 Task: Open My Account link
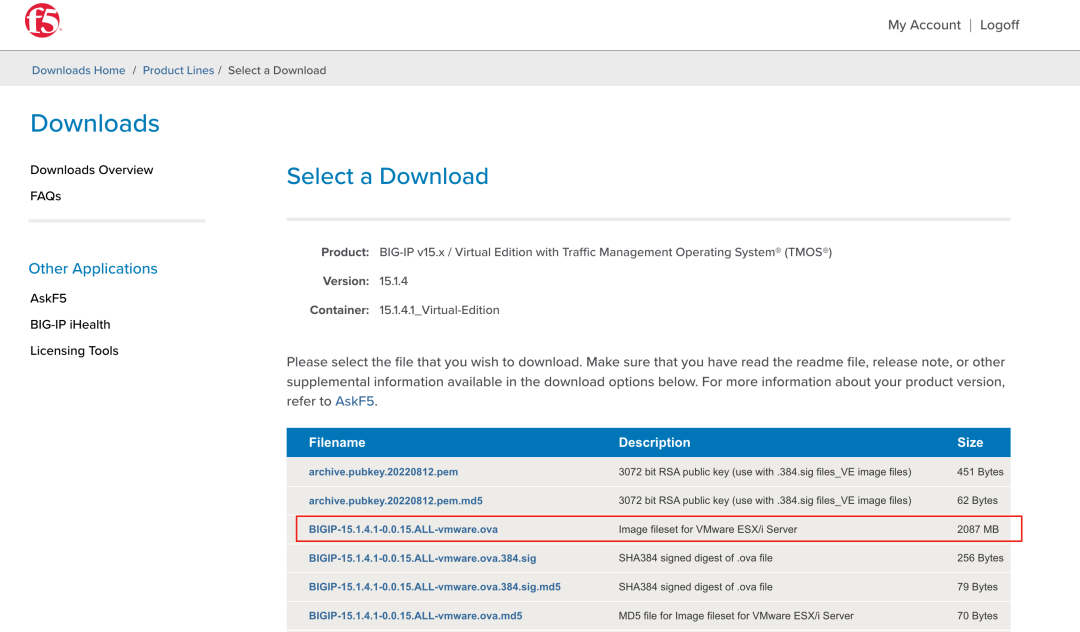coord(924,25)
